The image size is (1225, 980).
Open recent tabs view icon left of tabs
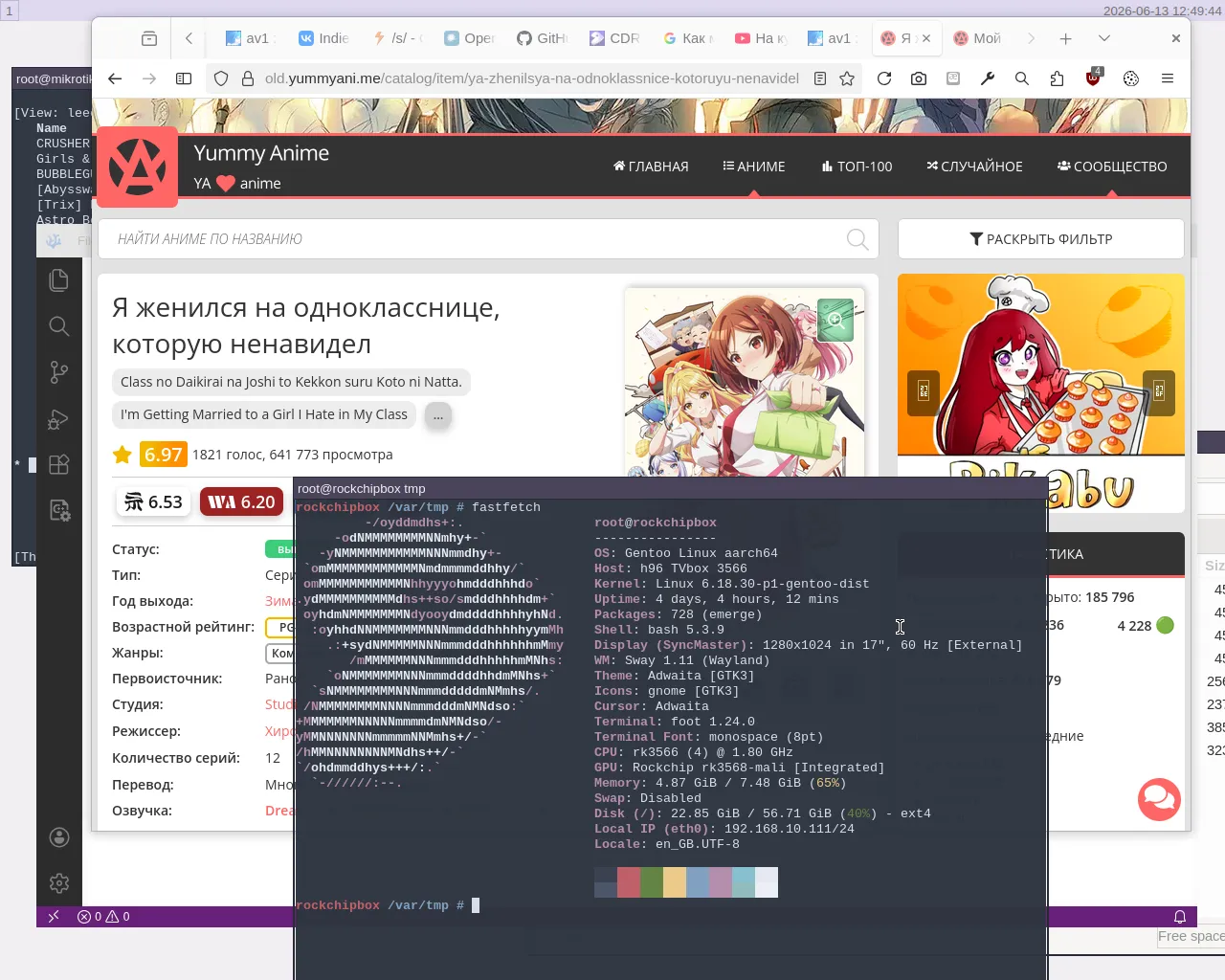[149, 38]
